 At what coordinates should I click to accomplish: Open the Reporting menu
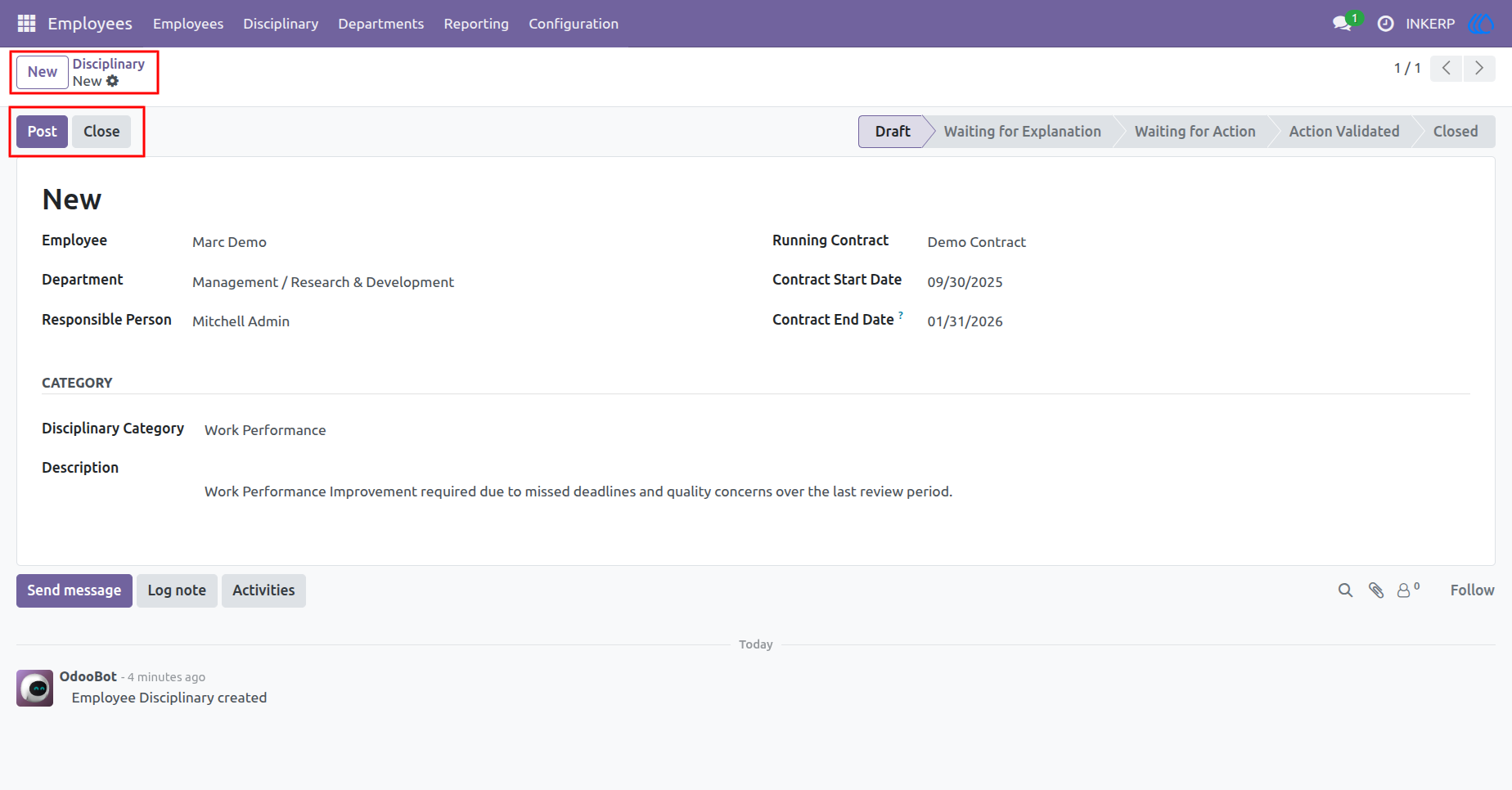pos(476,24)
